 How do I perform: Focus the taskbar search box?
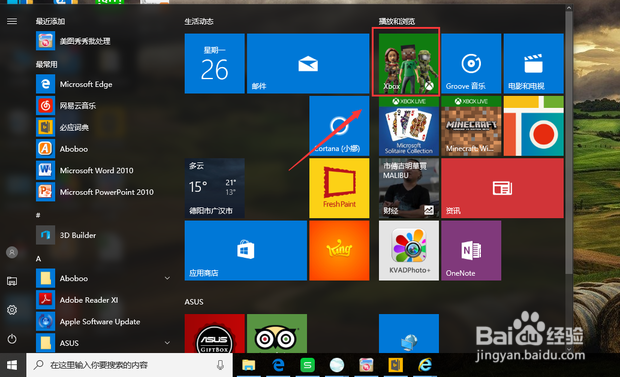tap(130, 365)
